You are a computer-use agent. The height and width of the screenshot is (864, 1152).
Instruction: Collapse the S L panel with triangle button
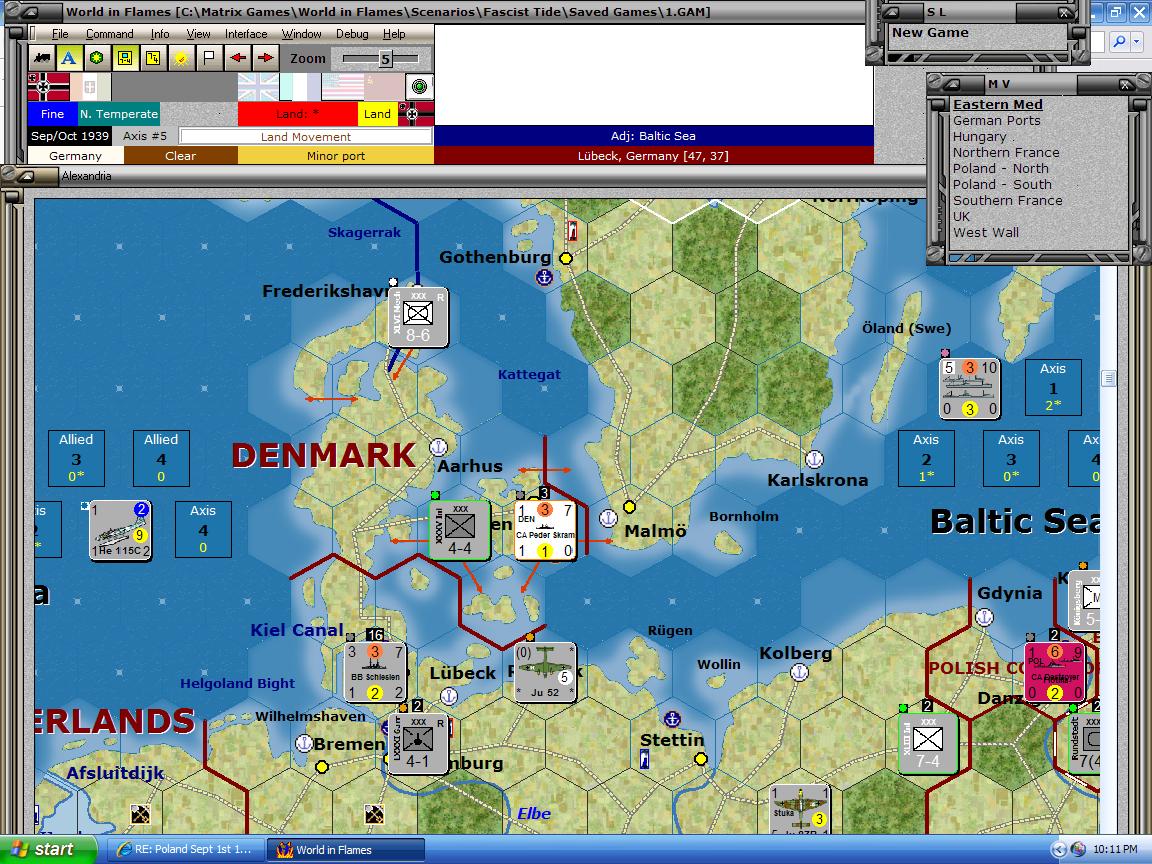coord(890,12)
